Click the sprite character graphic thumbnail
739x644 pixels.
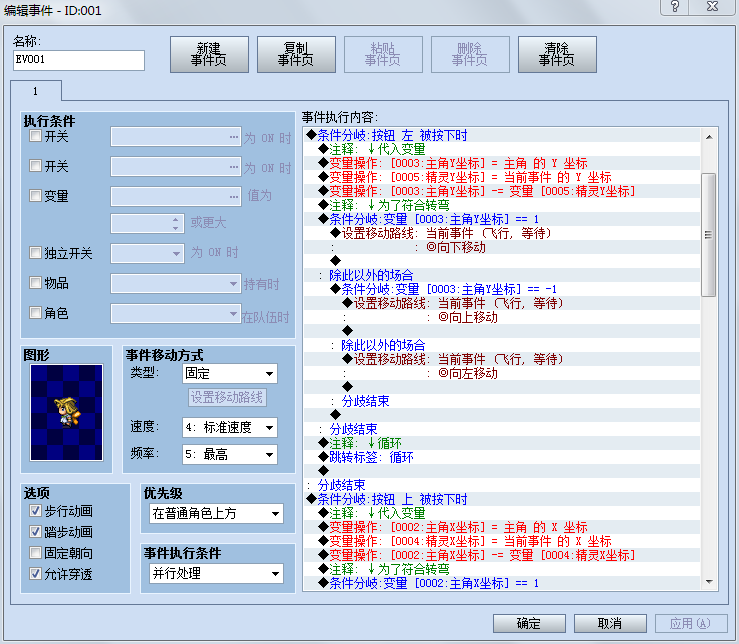[x=66, y=412]
